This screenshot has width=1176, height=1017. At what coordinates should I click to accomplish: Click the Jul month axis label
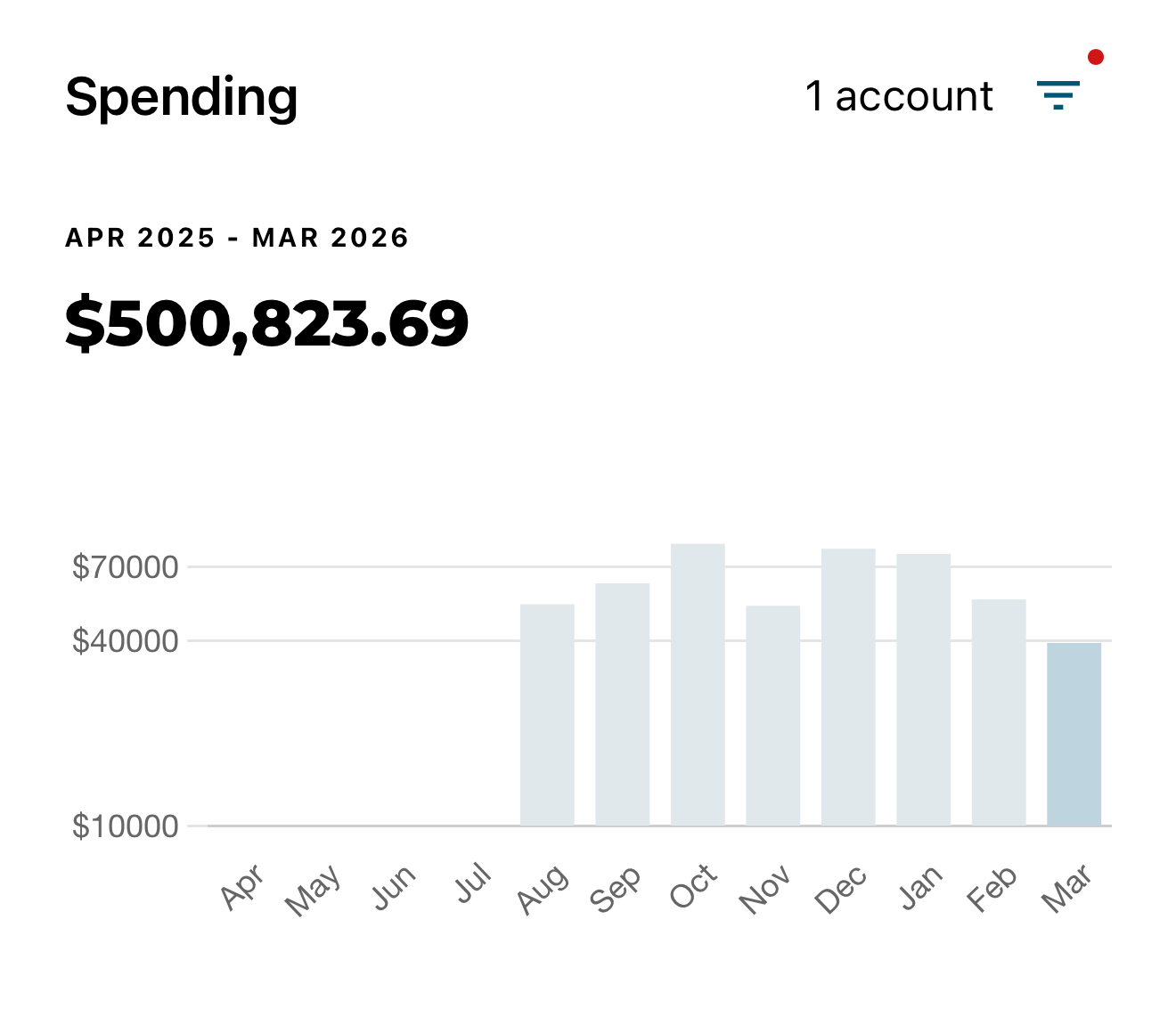[x=473, y=884]
